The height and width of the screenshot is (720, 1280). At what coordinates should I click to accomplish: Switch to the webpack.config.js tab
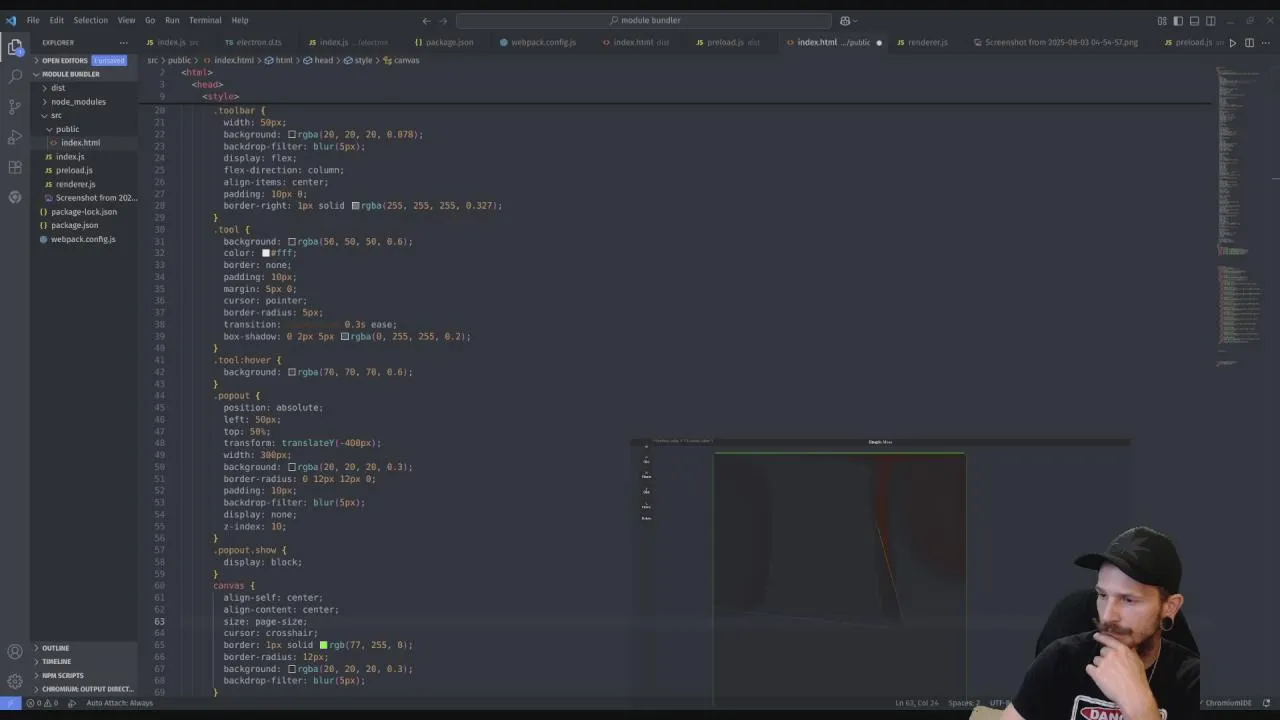[x=537, y=42]
